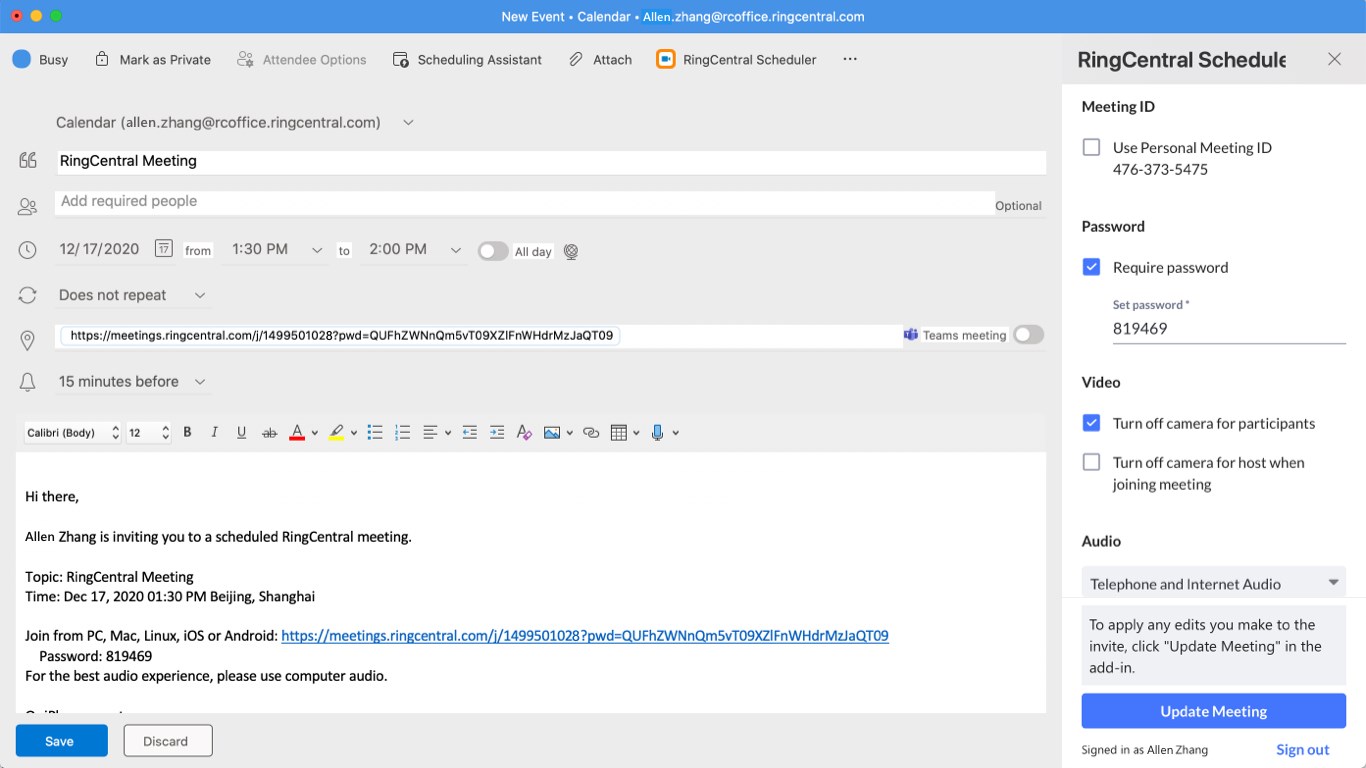The image size is (1366, 768).
Task: Click the yellow text highlight pen
Action: pos(336,433)
